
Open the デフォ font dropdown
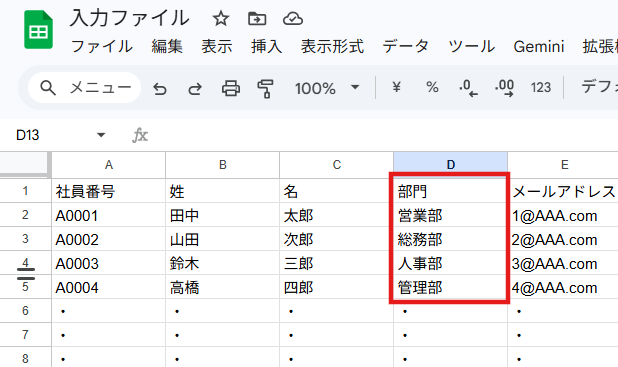click(599, 87)
